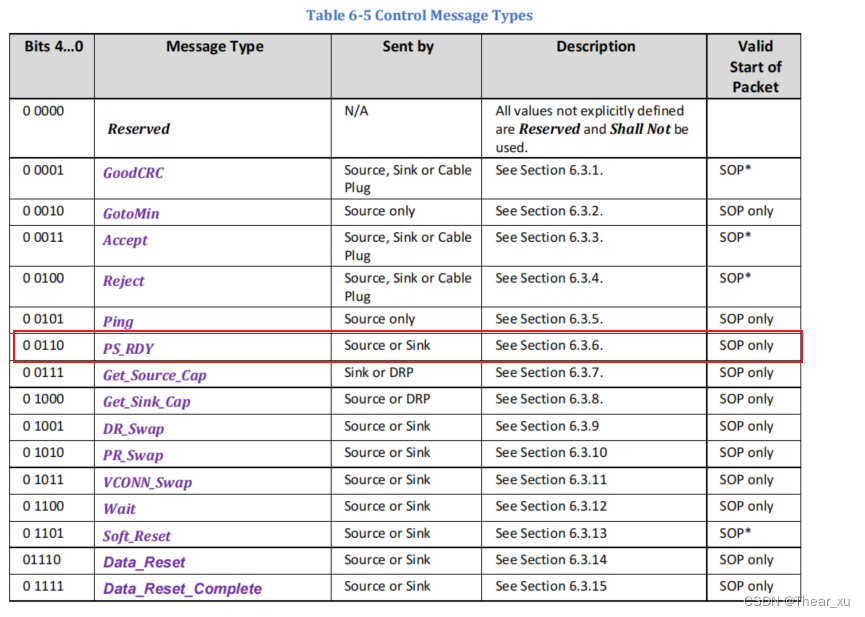The height and width of the screenshot is (617, 865).
Task: Select bits value '0 1111'
Action: [x=43, y=586]
